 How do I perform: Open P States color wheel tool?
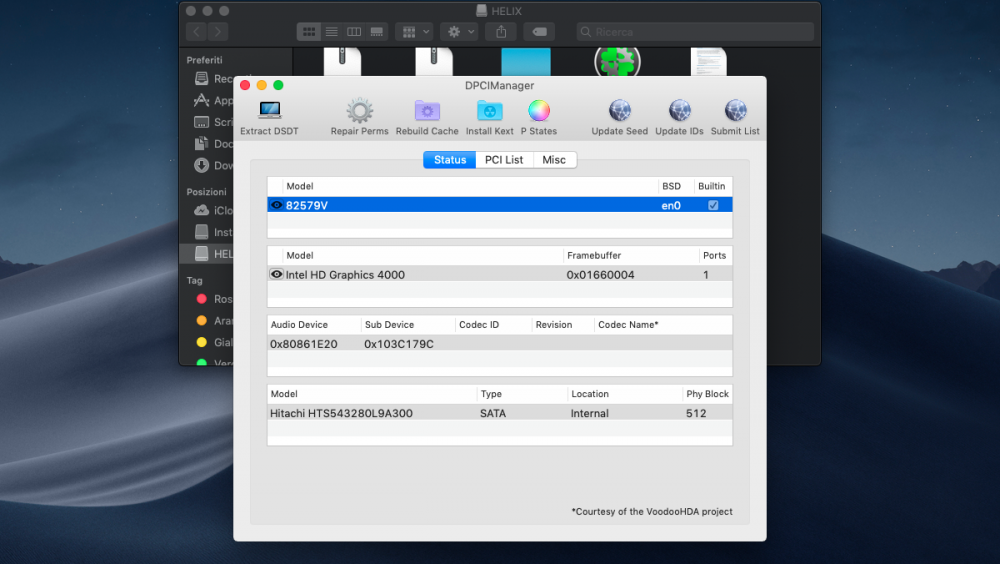point(538,117)
